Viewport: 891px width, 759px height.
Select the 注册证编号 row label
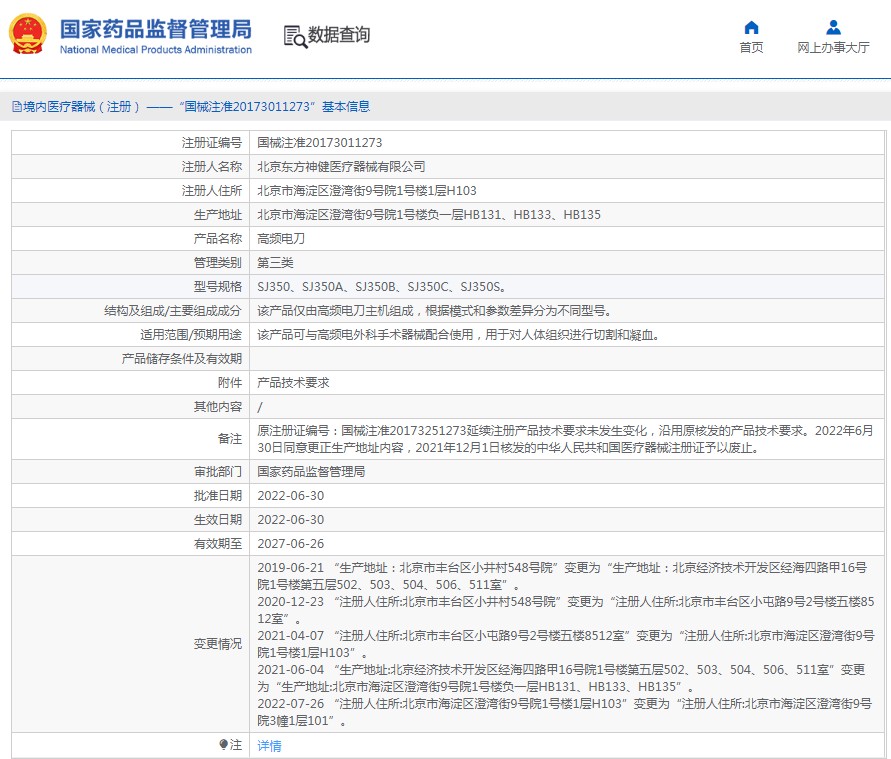click(x=212, y=143)
